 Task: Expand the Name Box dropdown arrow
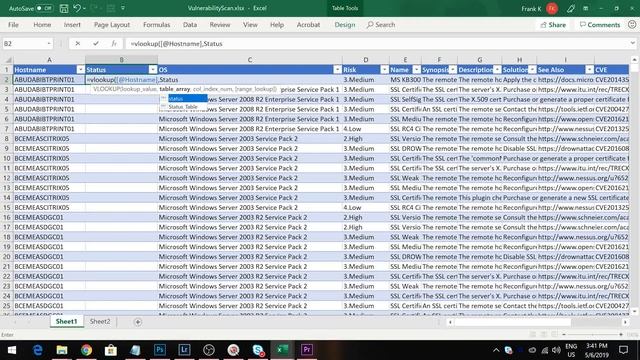[49, 43]
